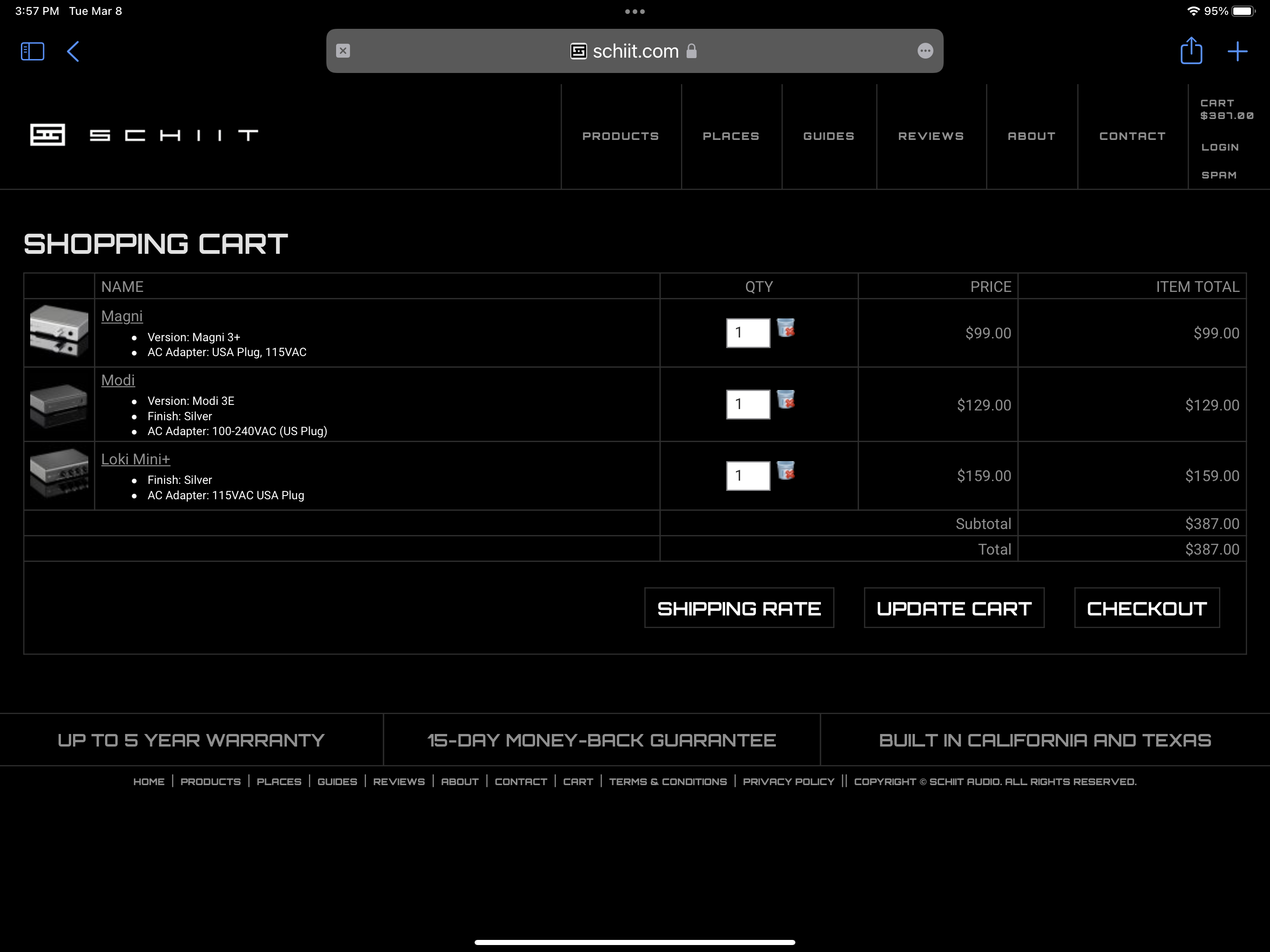Tap the close X in address bar
Viewport: 1270px width, 952px height.
[343, 51]
